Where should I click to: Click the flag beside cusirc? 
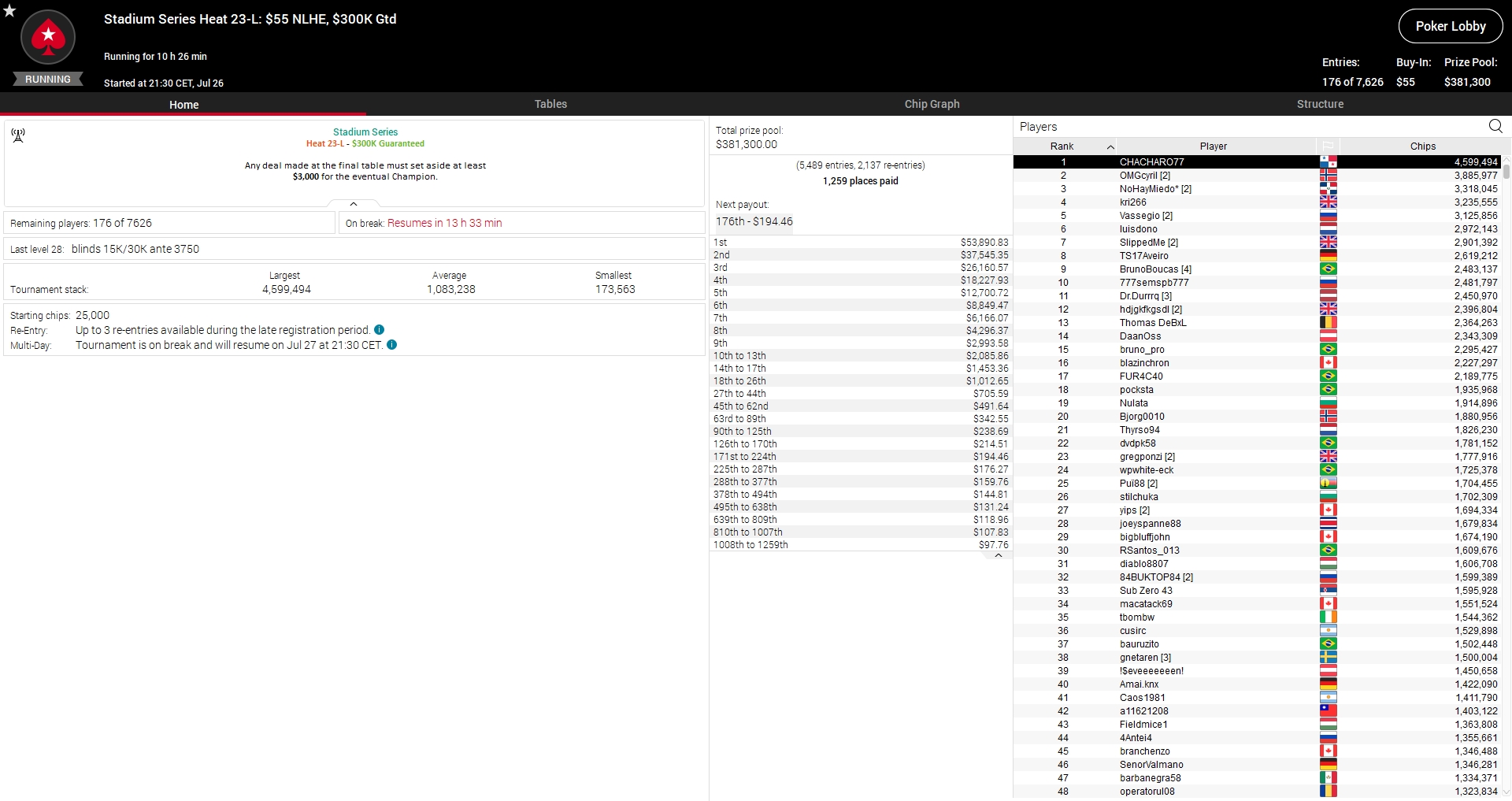click(x=1329, y=631)
